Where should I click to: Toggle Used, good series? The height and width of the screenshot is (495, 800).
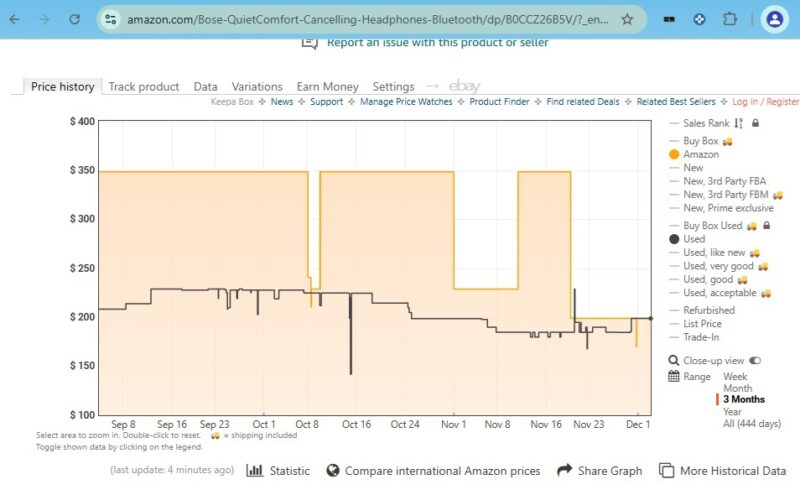click(708, 280)
